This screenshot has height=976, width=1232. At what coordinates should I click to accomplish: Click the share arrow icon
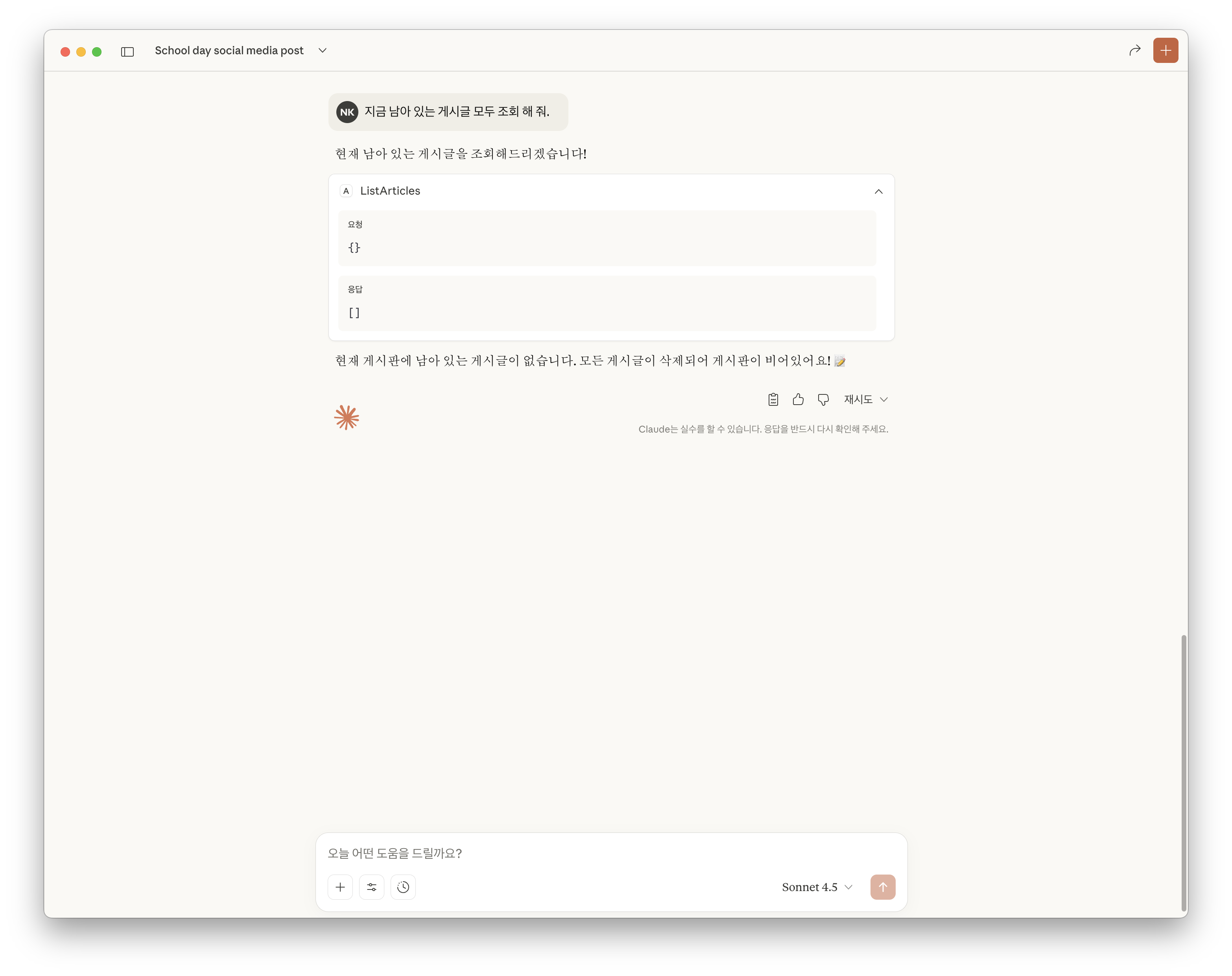click(1135, 50)
